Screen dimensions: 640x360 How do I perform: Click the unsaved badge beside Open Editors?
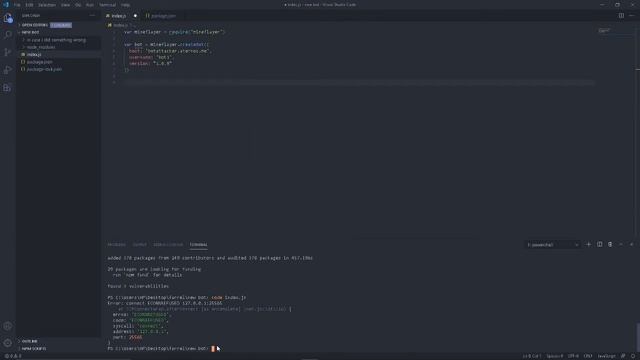[61, 25]
